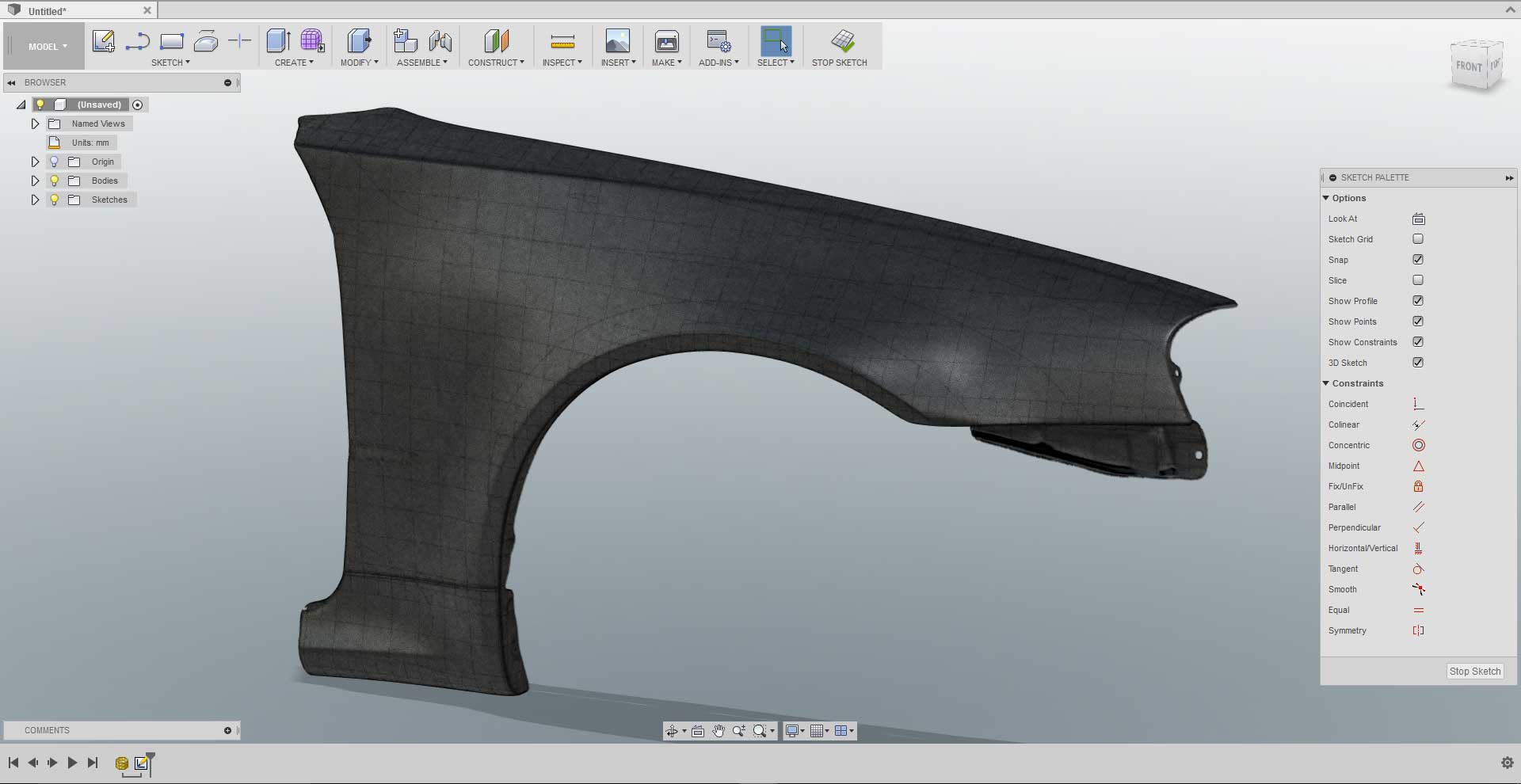Click the Create Form icon
This screenshot has height=784, width=1521.
point(313,41)
